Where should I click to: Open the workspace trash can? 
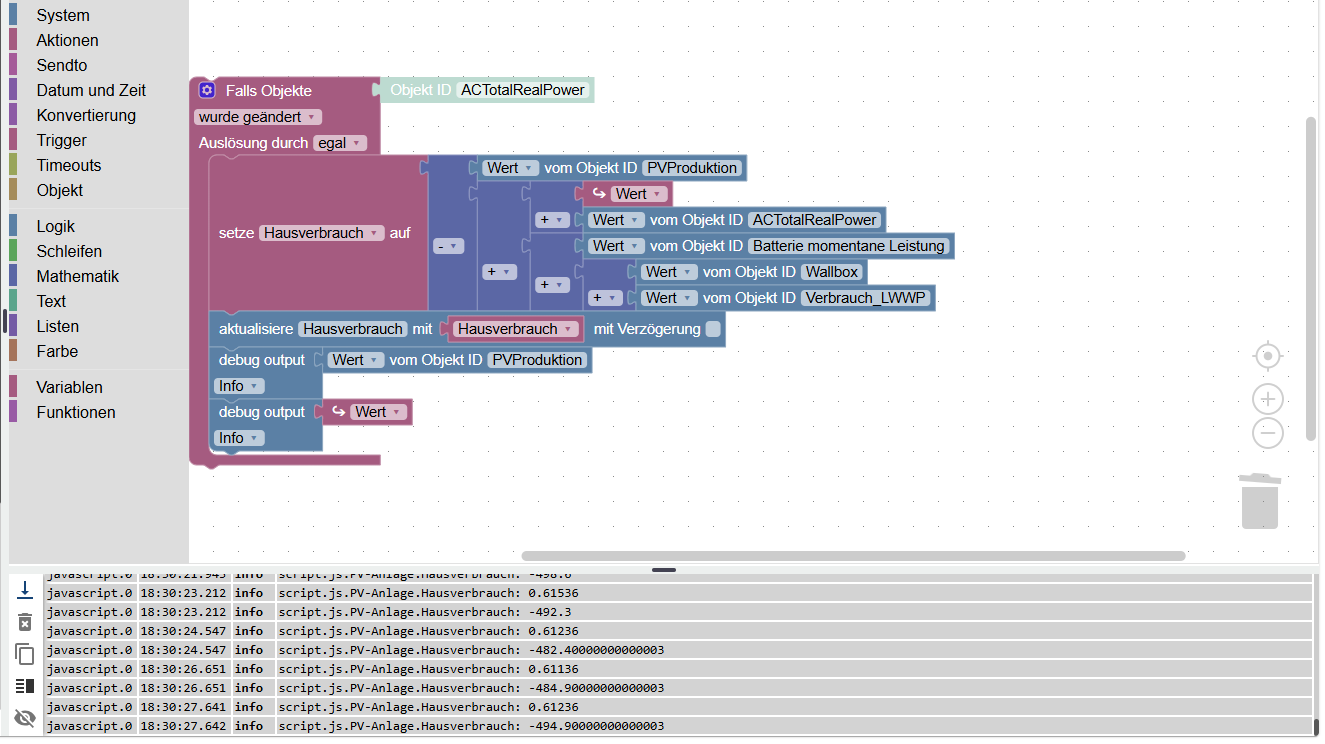tap(1259, 501)
